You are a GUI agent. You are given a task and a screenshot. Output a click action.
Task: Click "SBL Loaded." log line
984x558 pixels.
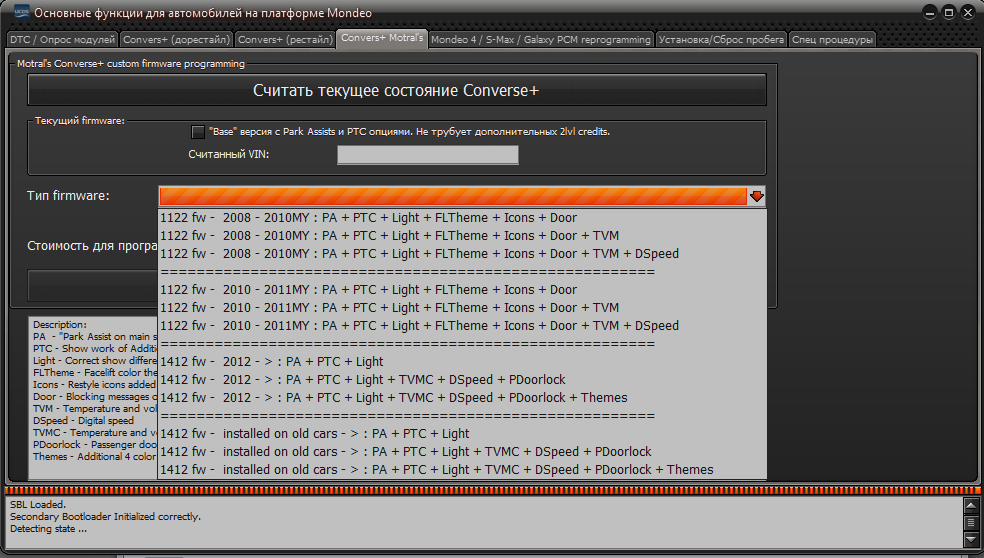[x=38, y=505]
